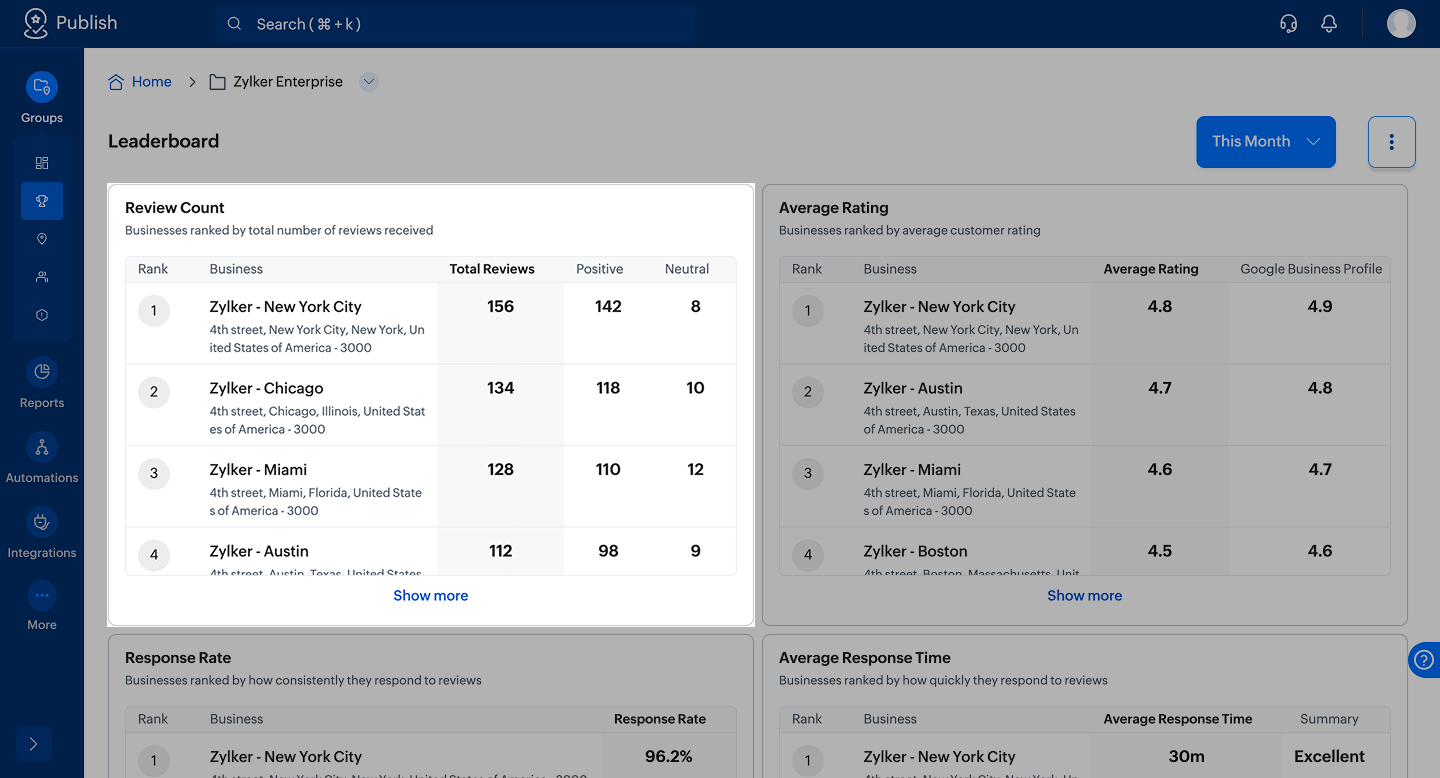Open the More menu in sidebar
The image size is (1440, 778).
(42, 597)
